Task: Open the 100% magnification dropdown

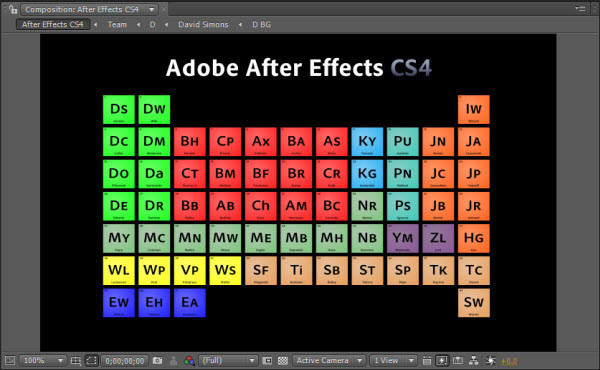Action: point(42,360)
